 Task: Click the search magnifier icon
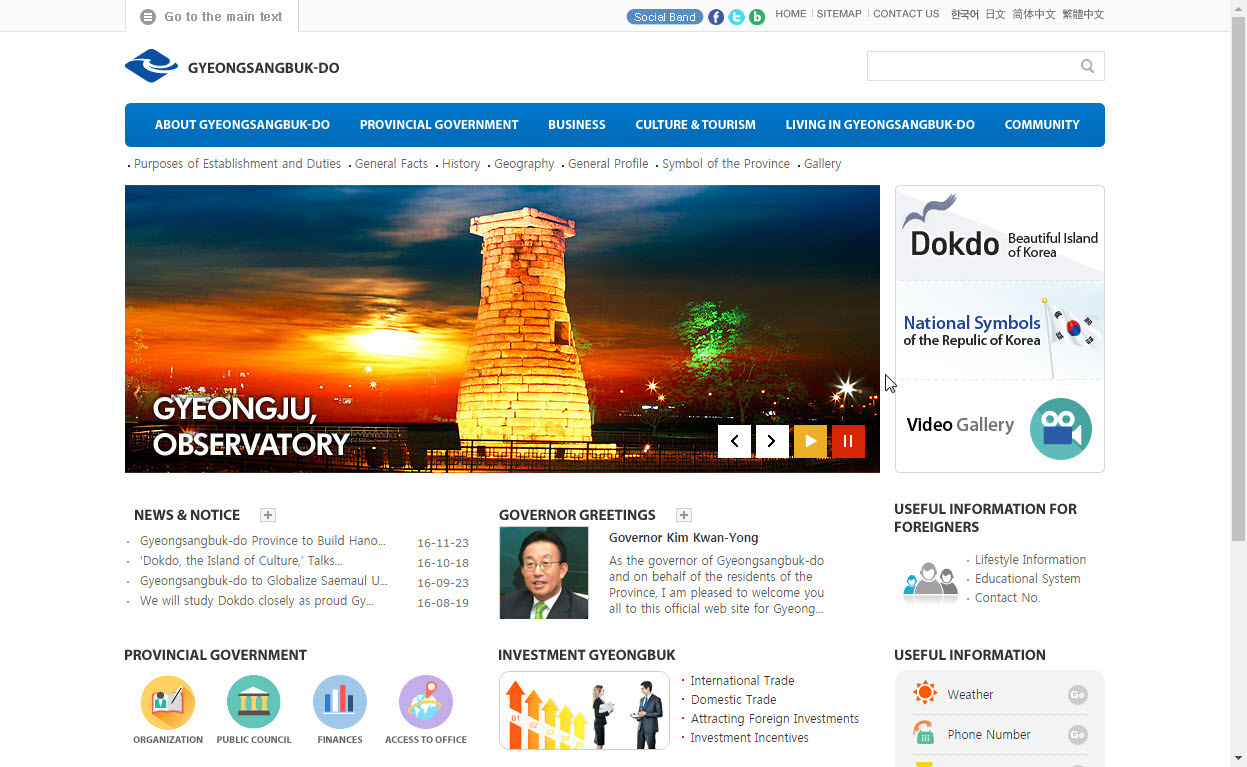click(1087, 66)
